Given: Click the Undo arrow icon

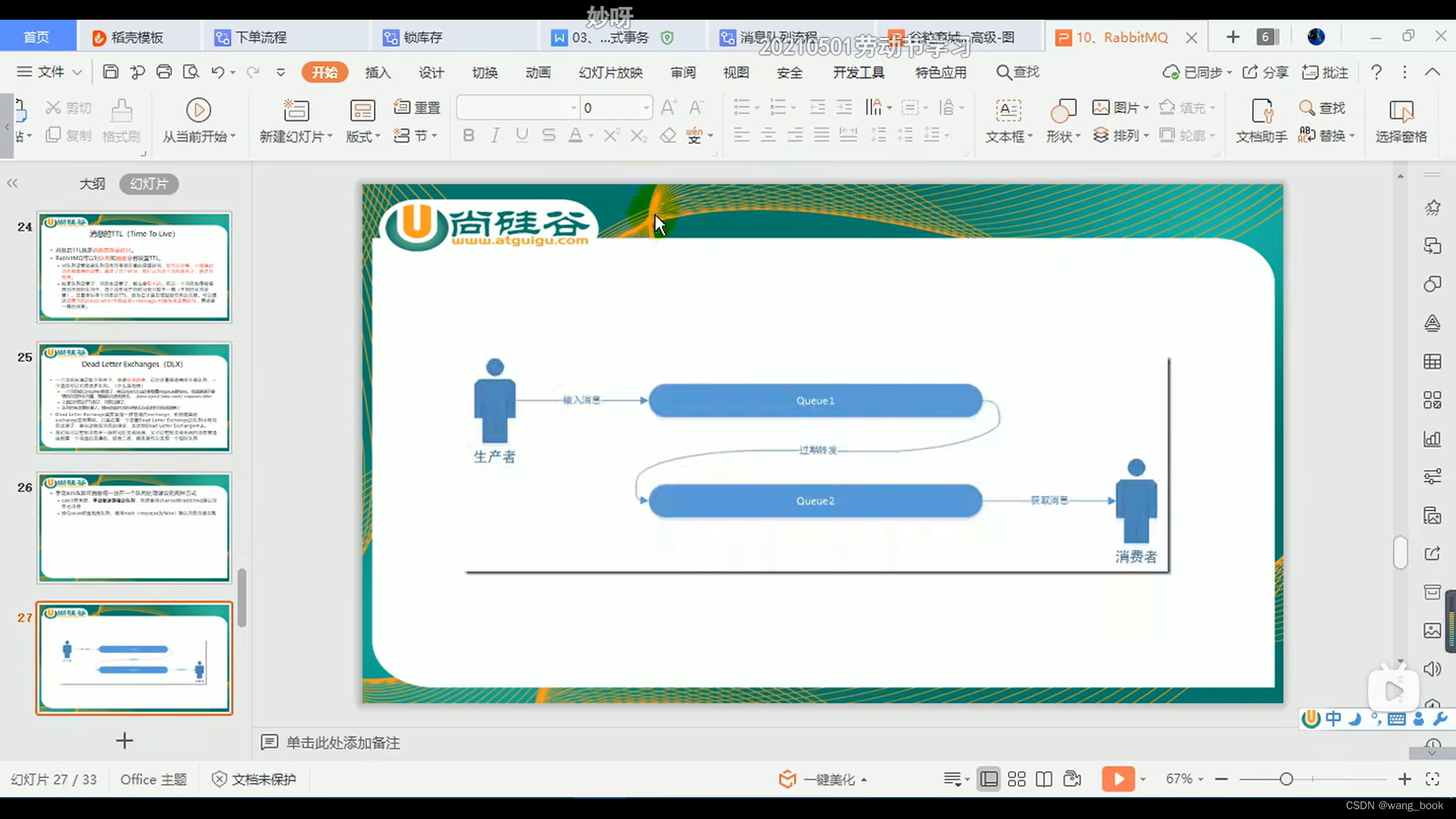Looking at the screenshot, I should [x=218, y=72].
